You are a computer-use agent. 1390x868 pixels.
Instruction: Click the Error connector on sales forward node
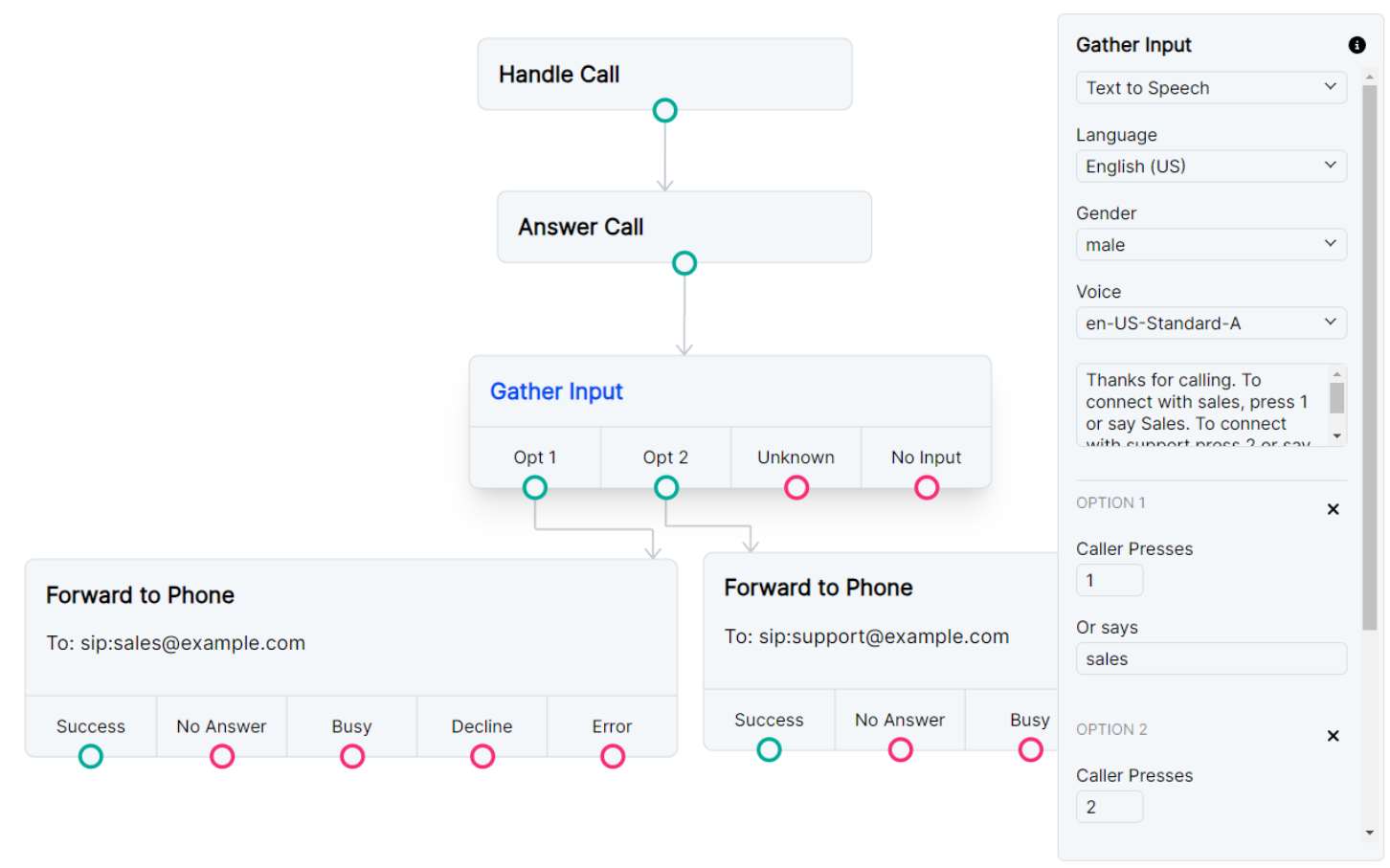pyautogui.click(x=612, y=756)
